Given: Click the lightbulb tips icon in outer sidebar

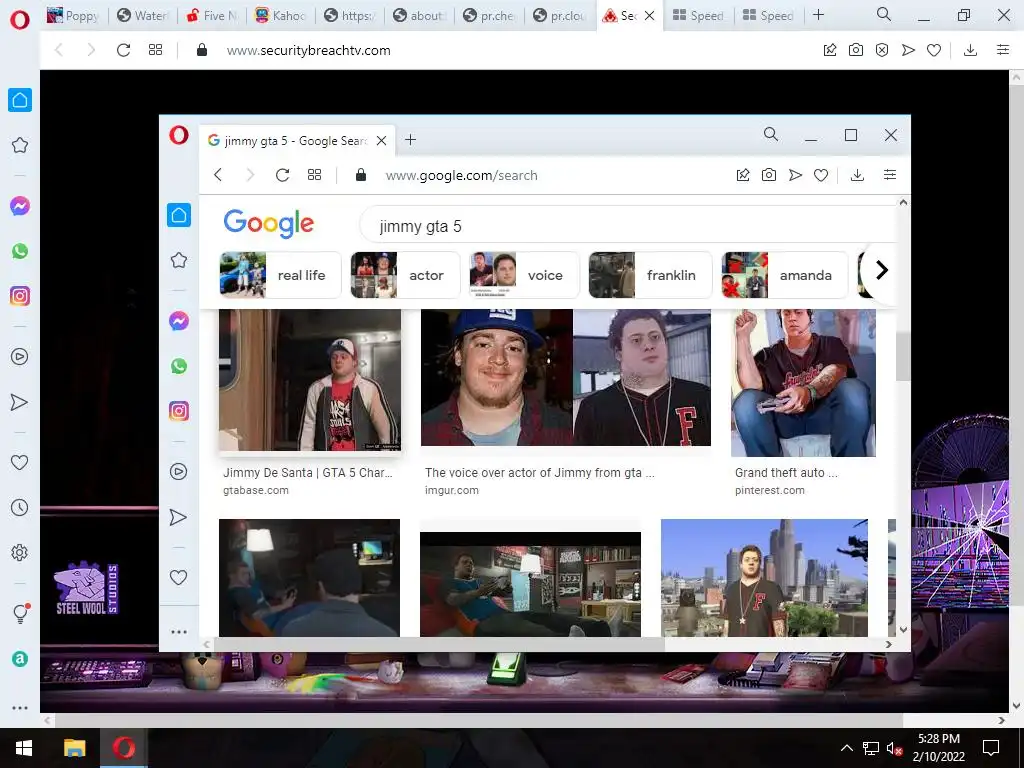Looking at the screenshot, I should [x=21, y=613].
